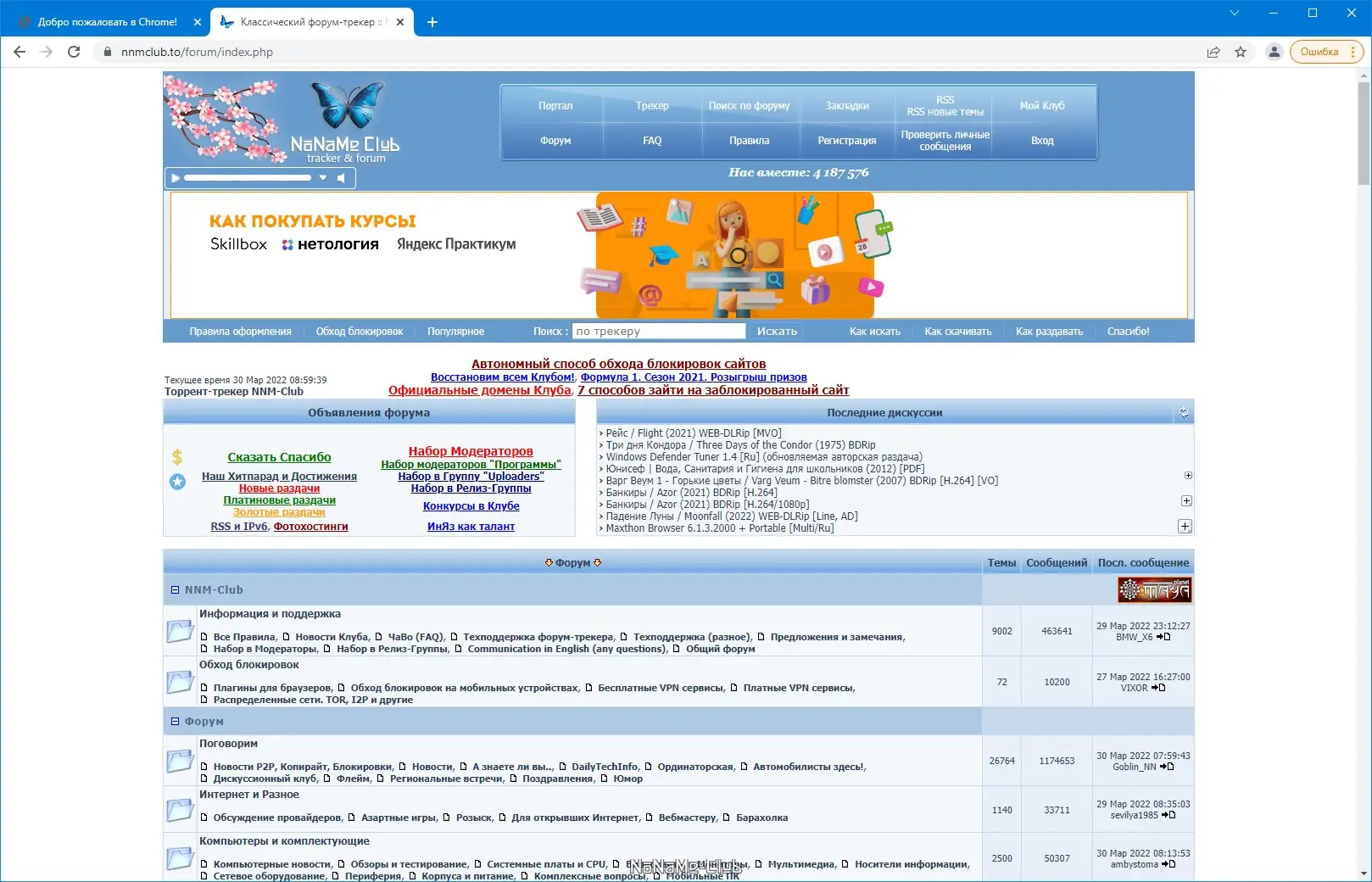1372x882 pixels.
Task: Reload the page with the refresh icon
Action: tap(74, 52)
